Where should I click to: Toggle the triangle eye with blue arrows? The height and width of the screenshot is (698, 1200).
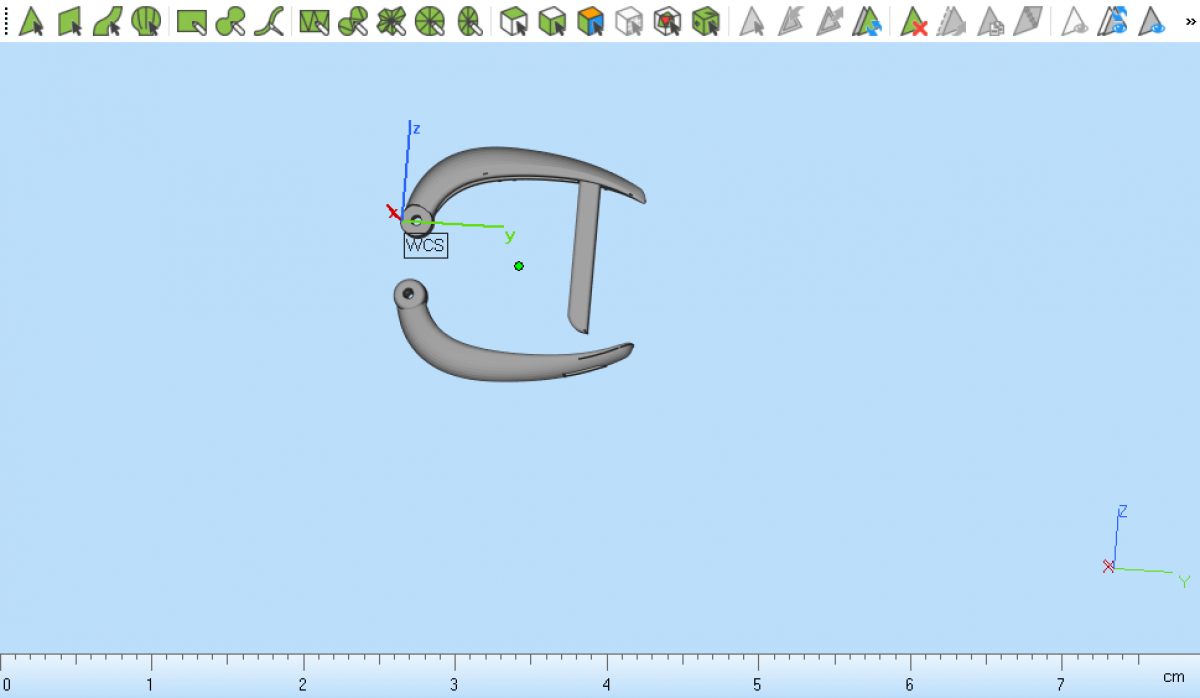(1113, 21)
